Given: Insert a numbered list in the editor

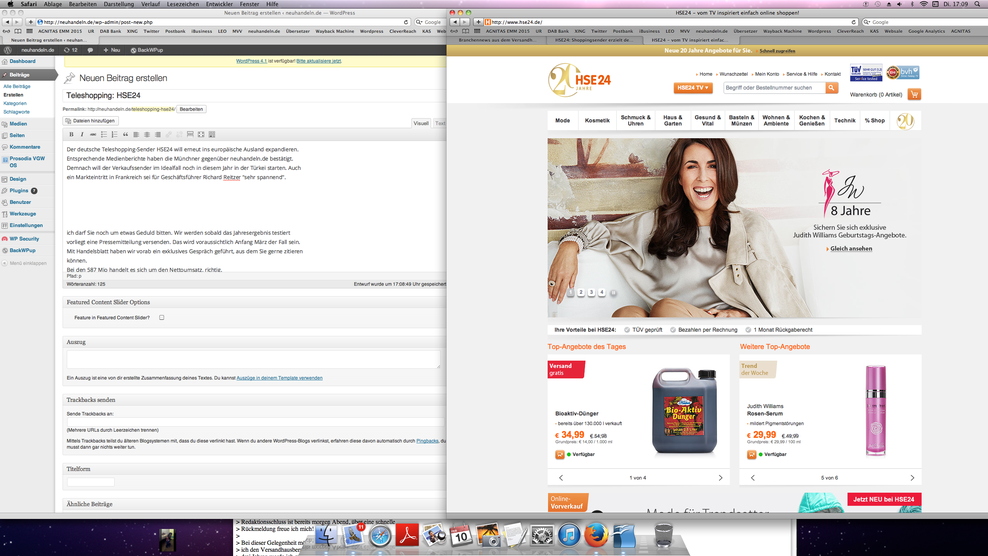Looking at the screenshot, I should click(x=114, y=134).
